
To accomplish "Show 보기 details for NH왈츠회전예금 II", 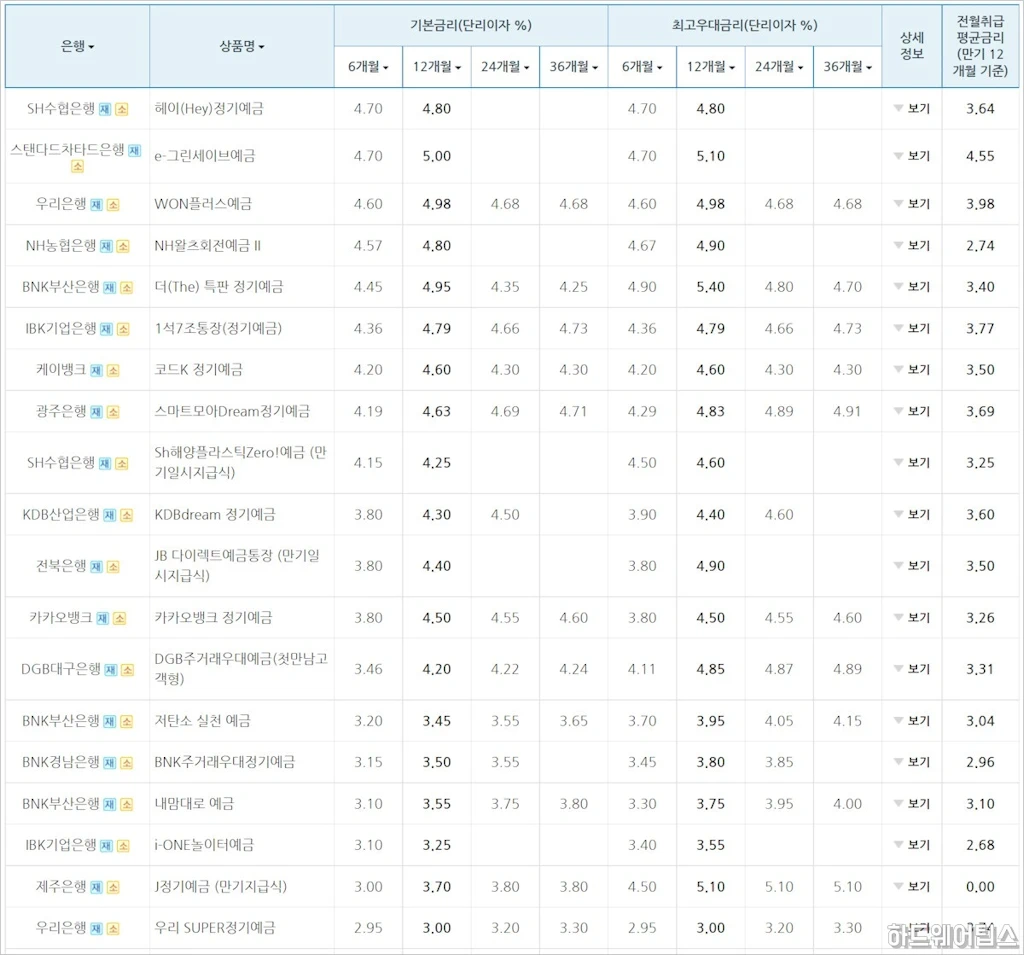I will (x=912, y=246).
